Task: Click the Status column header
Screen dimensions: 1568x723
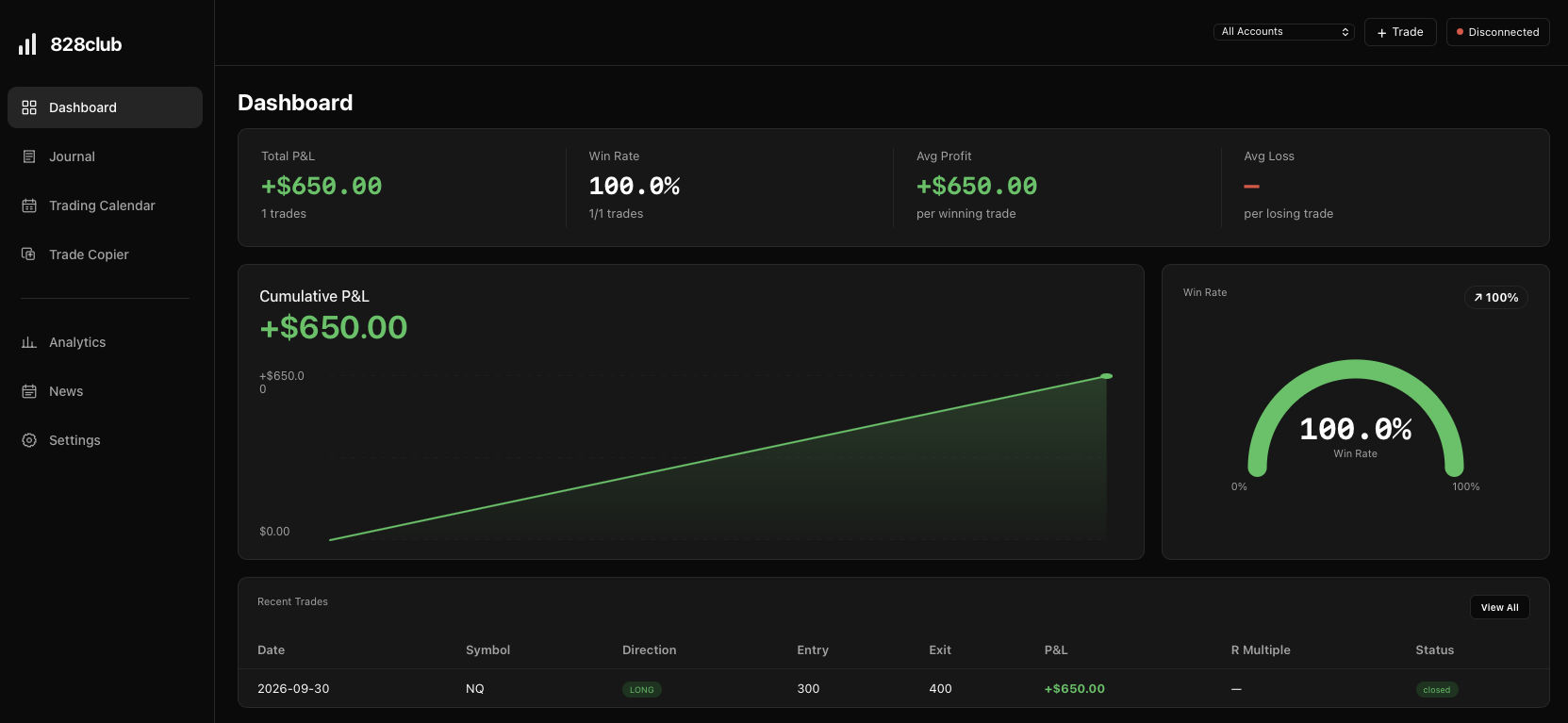Action: pos(1435,650)
